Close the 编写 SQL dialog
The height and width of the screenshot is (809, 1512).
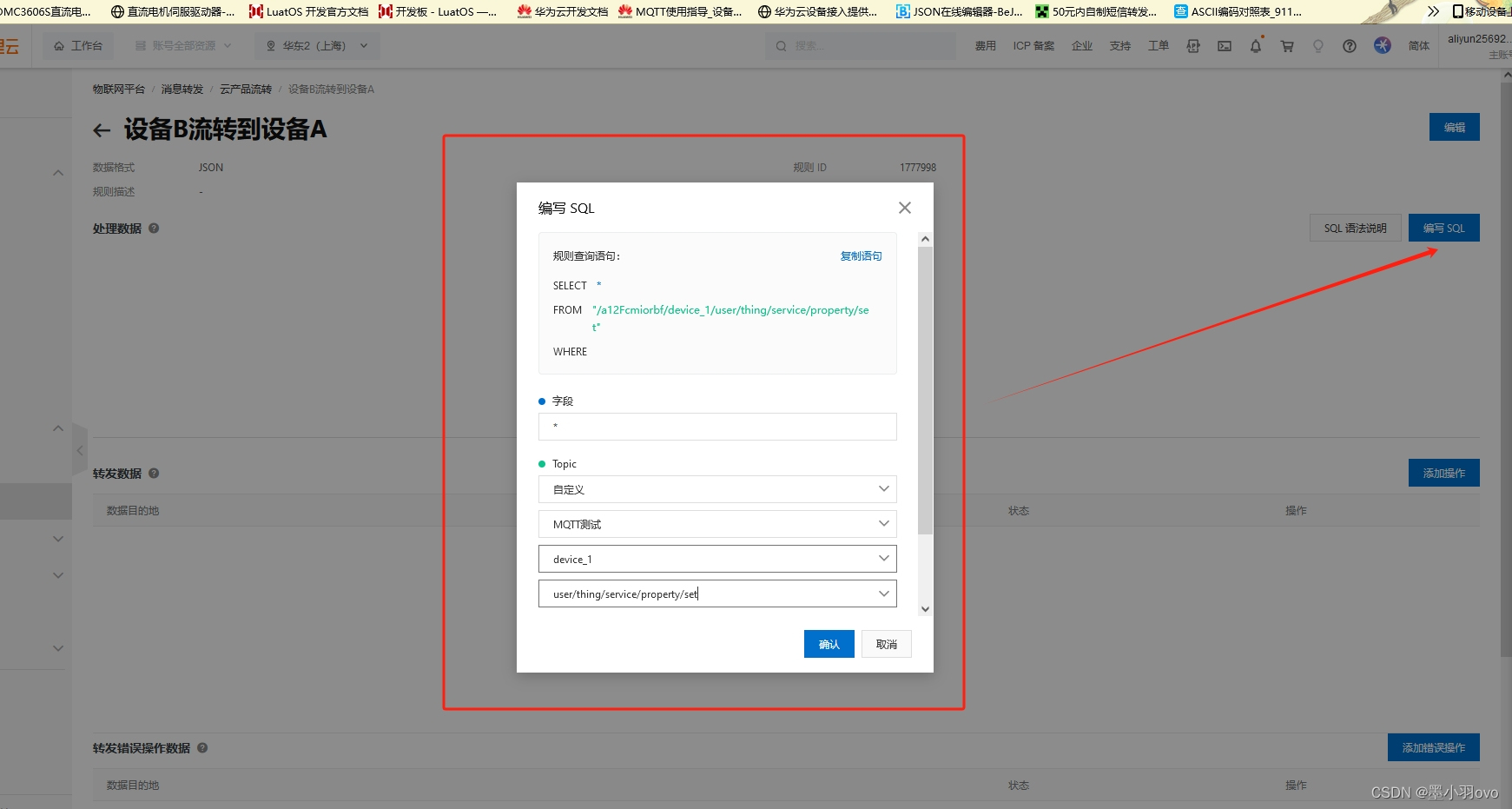905,208
